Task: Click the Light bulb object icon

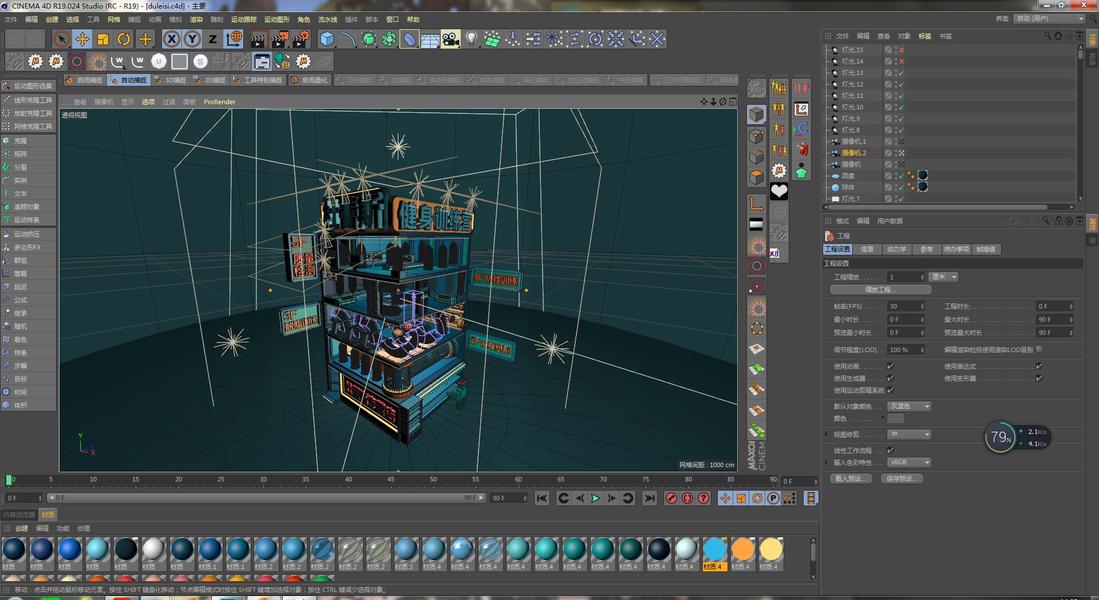Action: pyautogui.click(x=472, y=39)
